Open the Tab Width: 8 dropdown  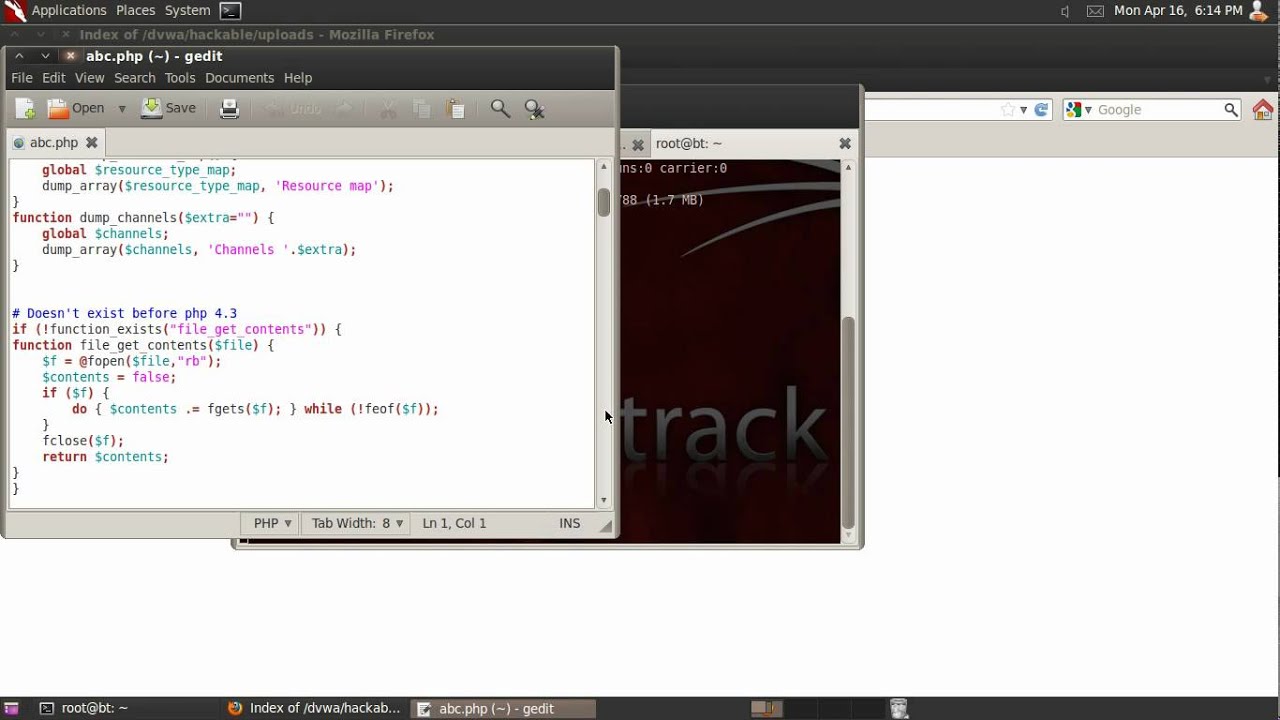click(357, 523)
